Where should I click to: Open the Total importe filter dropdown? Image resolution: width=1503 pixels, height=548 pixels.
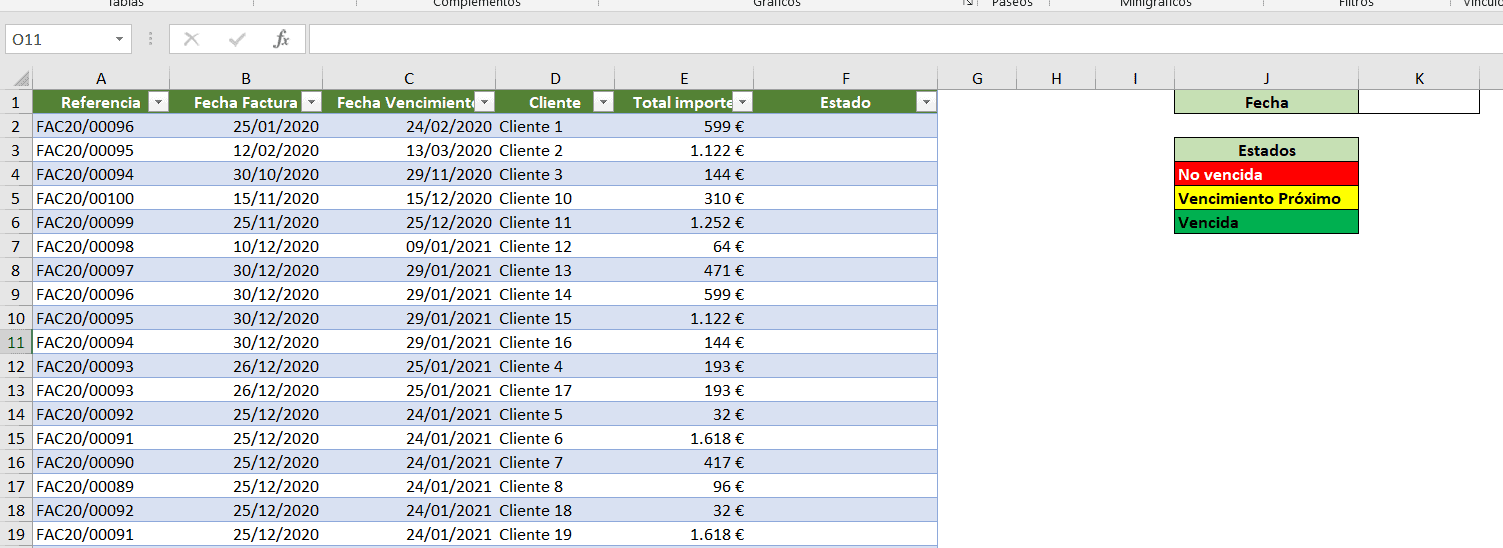pyautogui.click(x=742, y=102)
